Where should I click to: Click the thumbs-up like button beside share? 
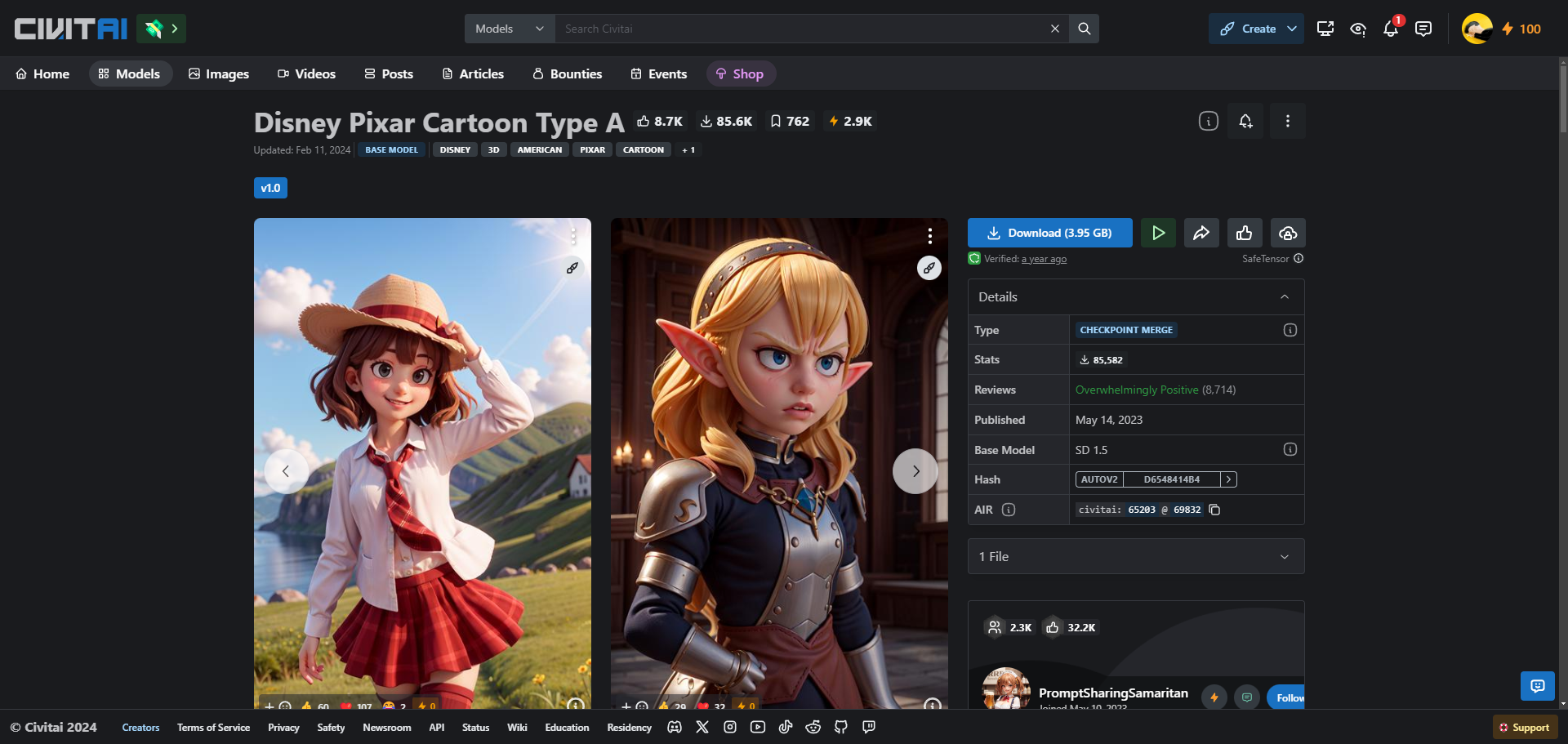[1245, 233]
